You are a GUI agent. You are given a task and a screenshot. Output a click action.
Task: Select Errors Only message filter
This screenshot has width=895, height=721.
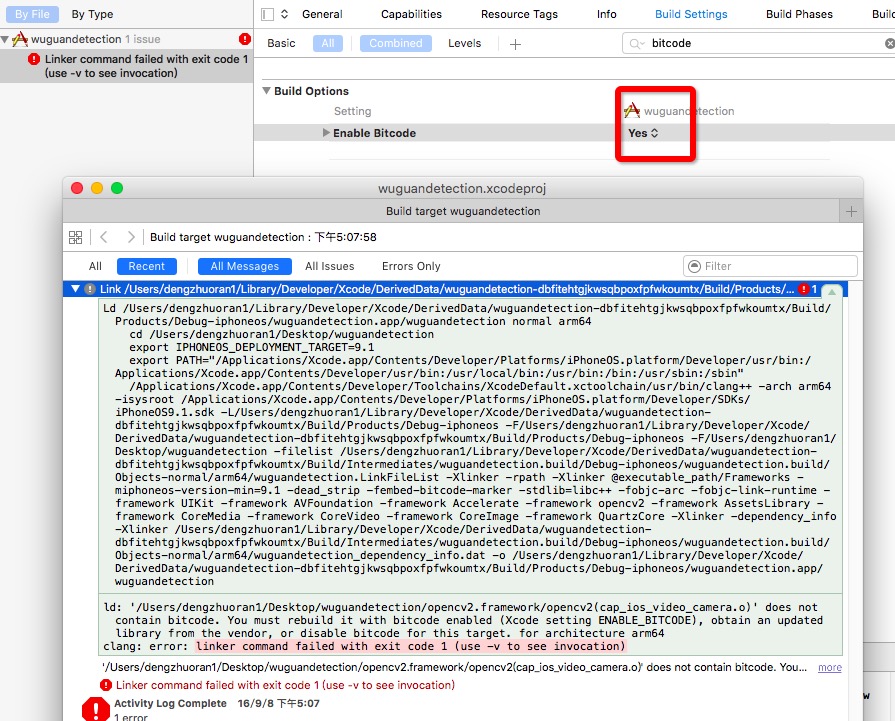411,266
